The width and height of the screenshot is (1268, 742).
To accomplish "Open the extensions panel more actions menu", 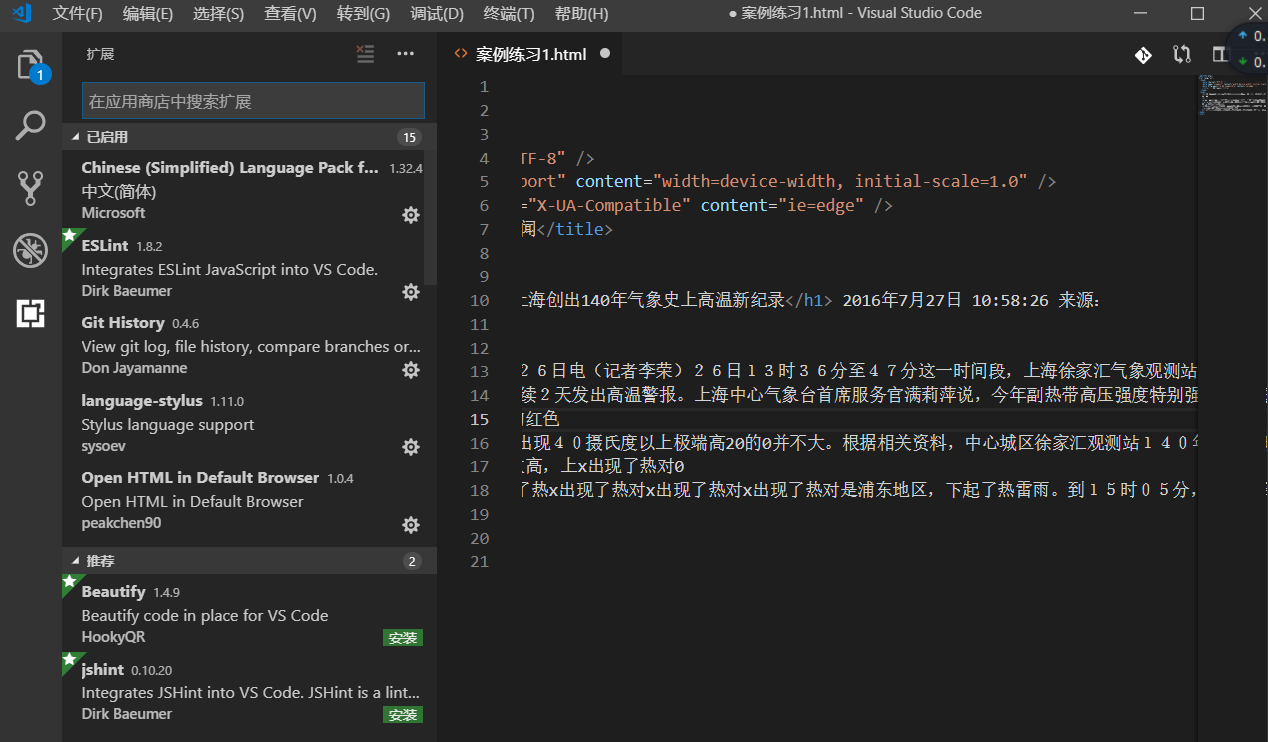I will click(405, 54).
